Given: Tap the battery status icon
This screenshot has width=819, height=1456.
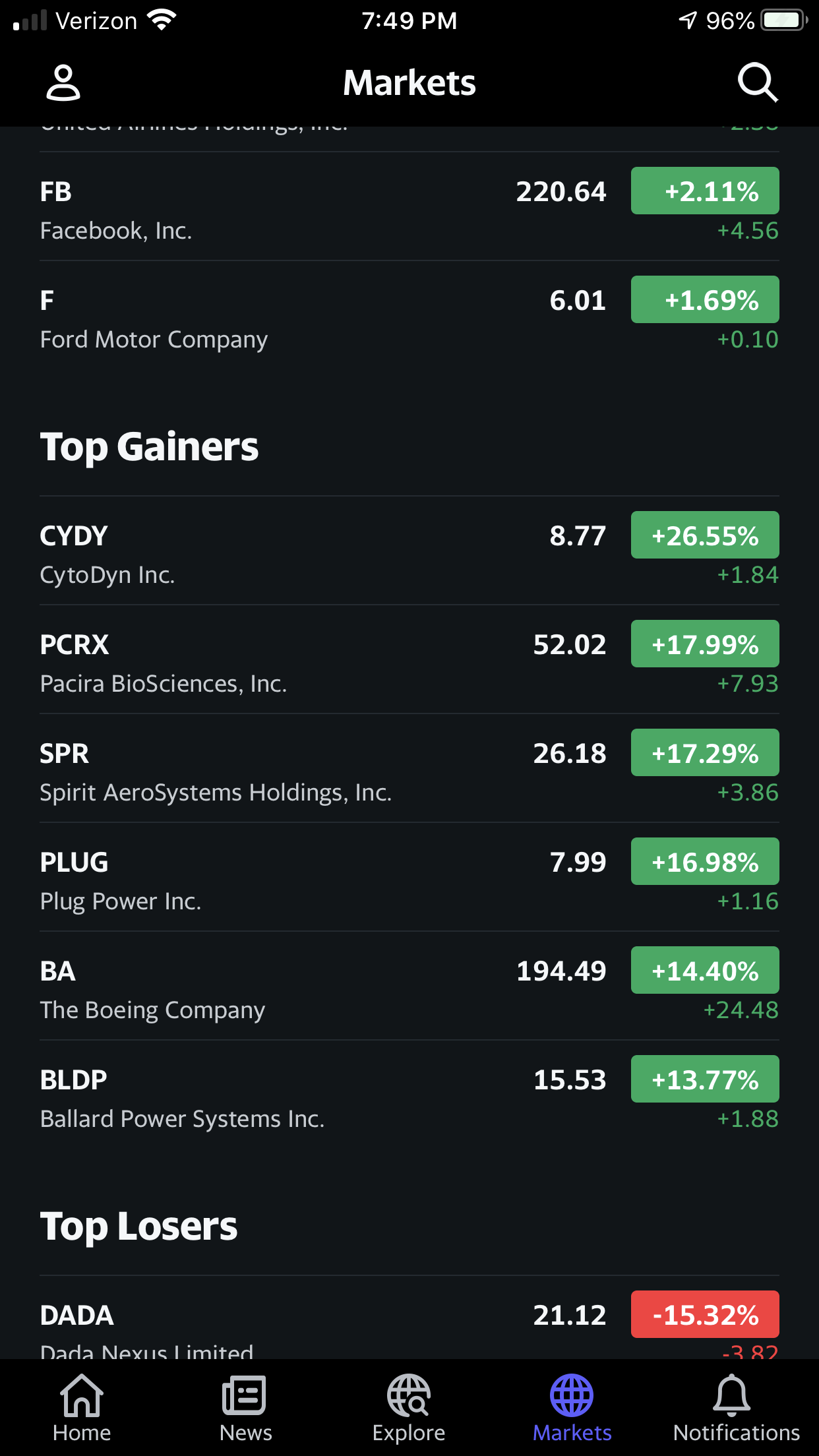Looking at the screenshot, I should coord(783,20).
